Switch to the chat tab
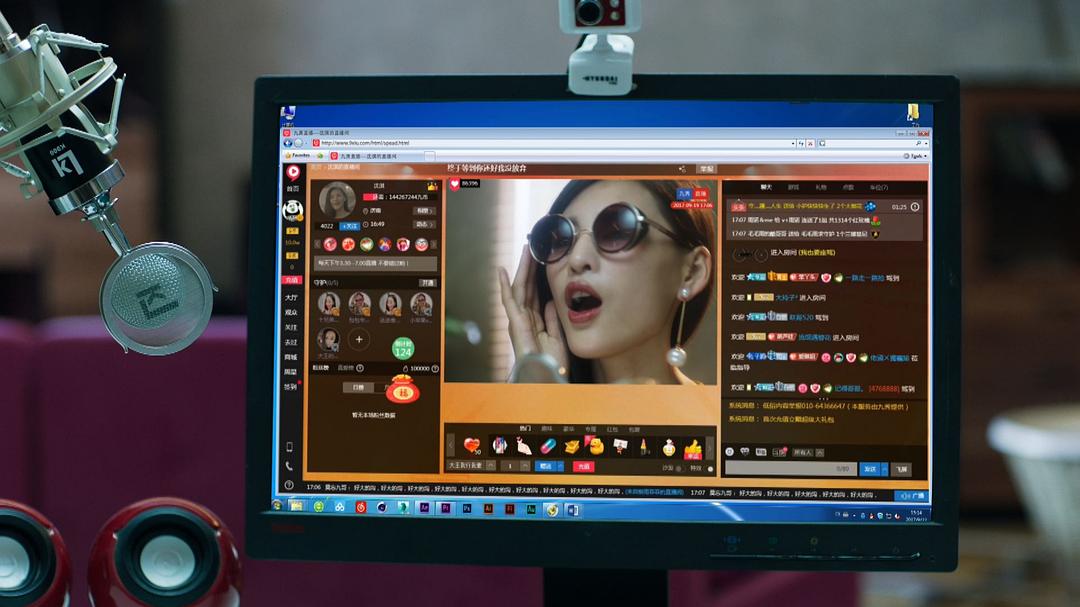Image resolution: width=1080 pixels, height=607 pixels. tap(766, 187)
